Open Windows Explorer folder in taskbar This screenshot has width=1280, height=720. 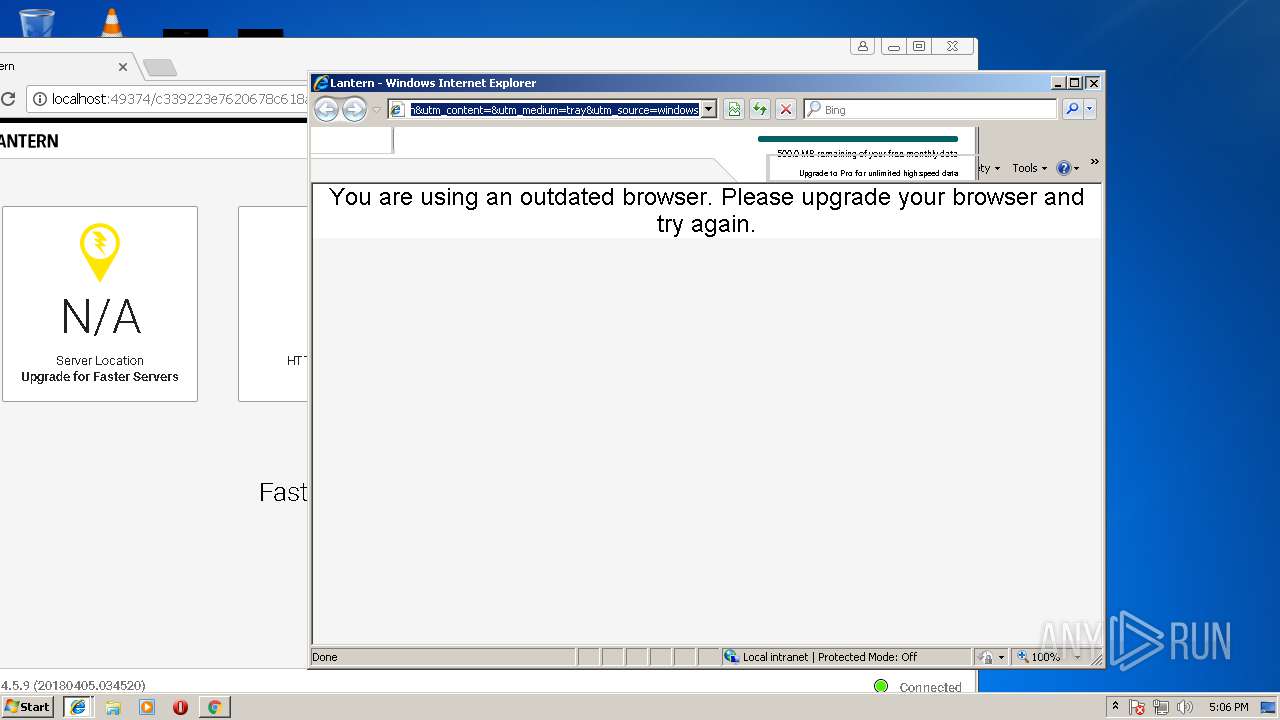(x=113, y=707)
